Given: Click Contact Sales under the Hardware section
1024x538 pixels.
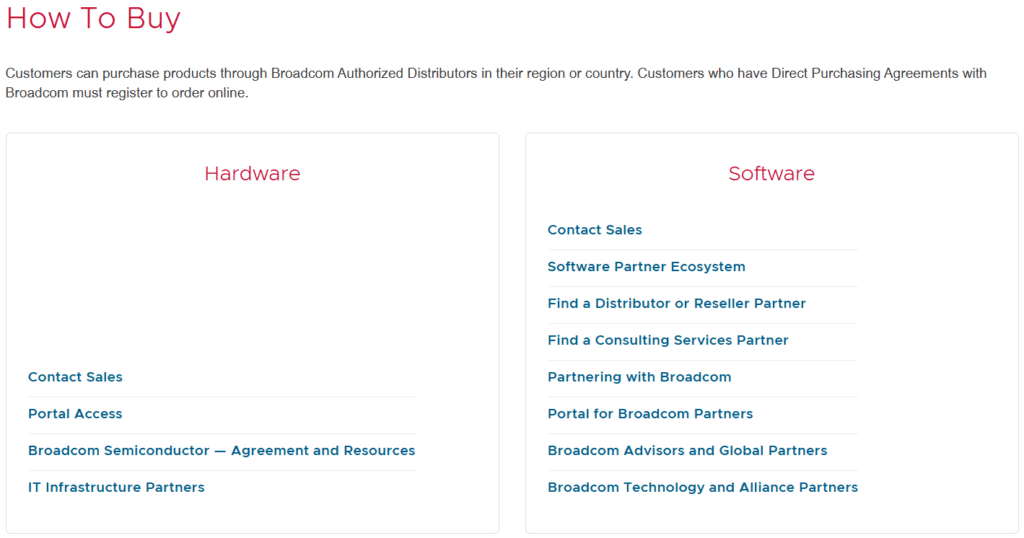Looking at the screenshot, I should tap(75, 377).
